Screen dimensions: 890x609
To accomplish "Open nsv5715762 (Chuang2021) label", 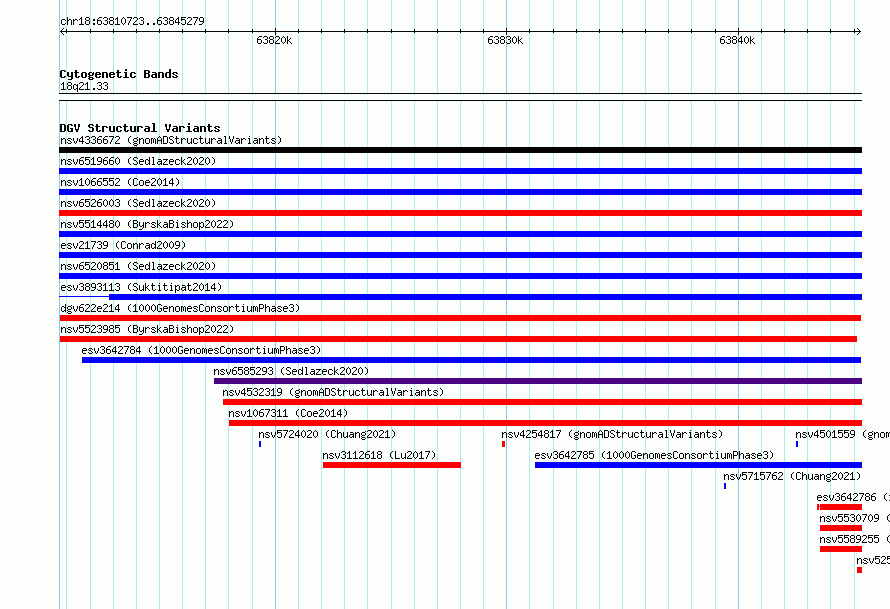I will coord(792,476).
